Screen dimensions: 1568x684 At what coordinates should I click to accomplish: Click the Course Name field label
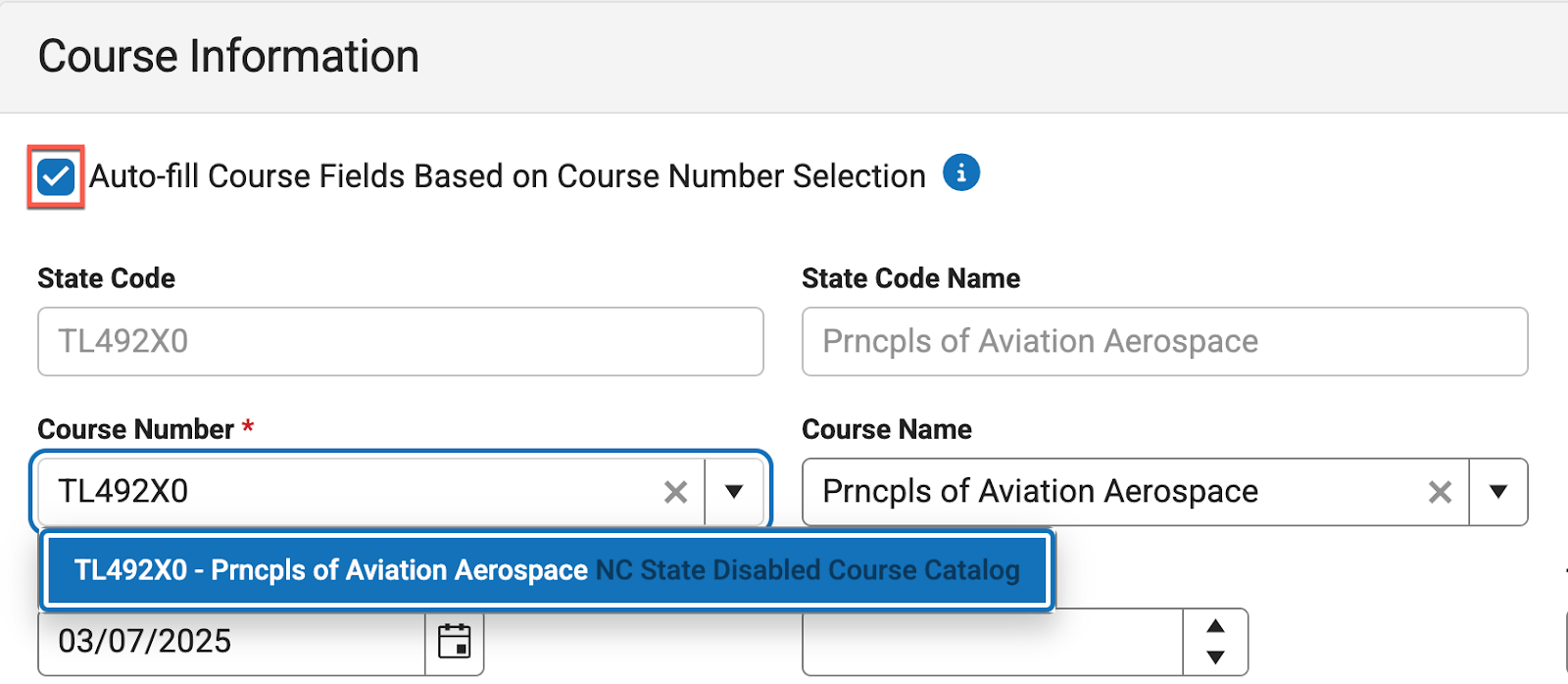(x=886, y=429)
